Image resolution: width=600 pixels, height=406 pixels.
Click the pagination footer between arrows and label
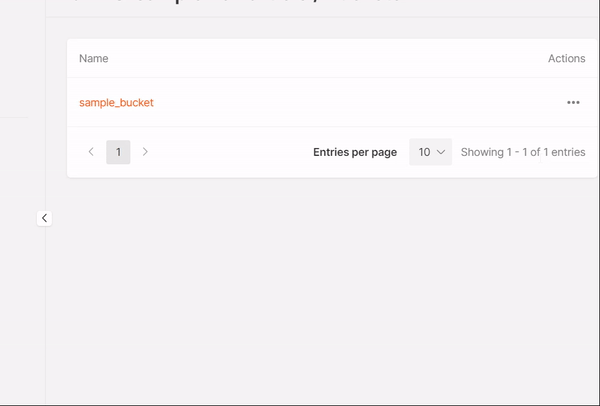point(230,152)
